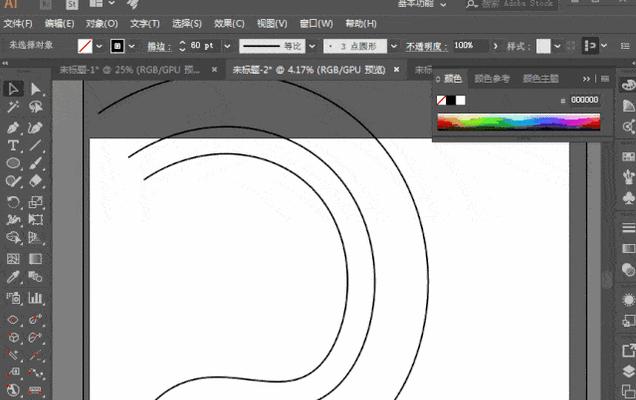Open the Appearance sun-shaped panel icon
Screen dimensions: 636x400
click(628, 300)
